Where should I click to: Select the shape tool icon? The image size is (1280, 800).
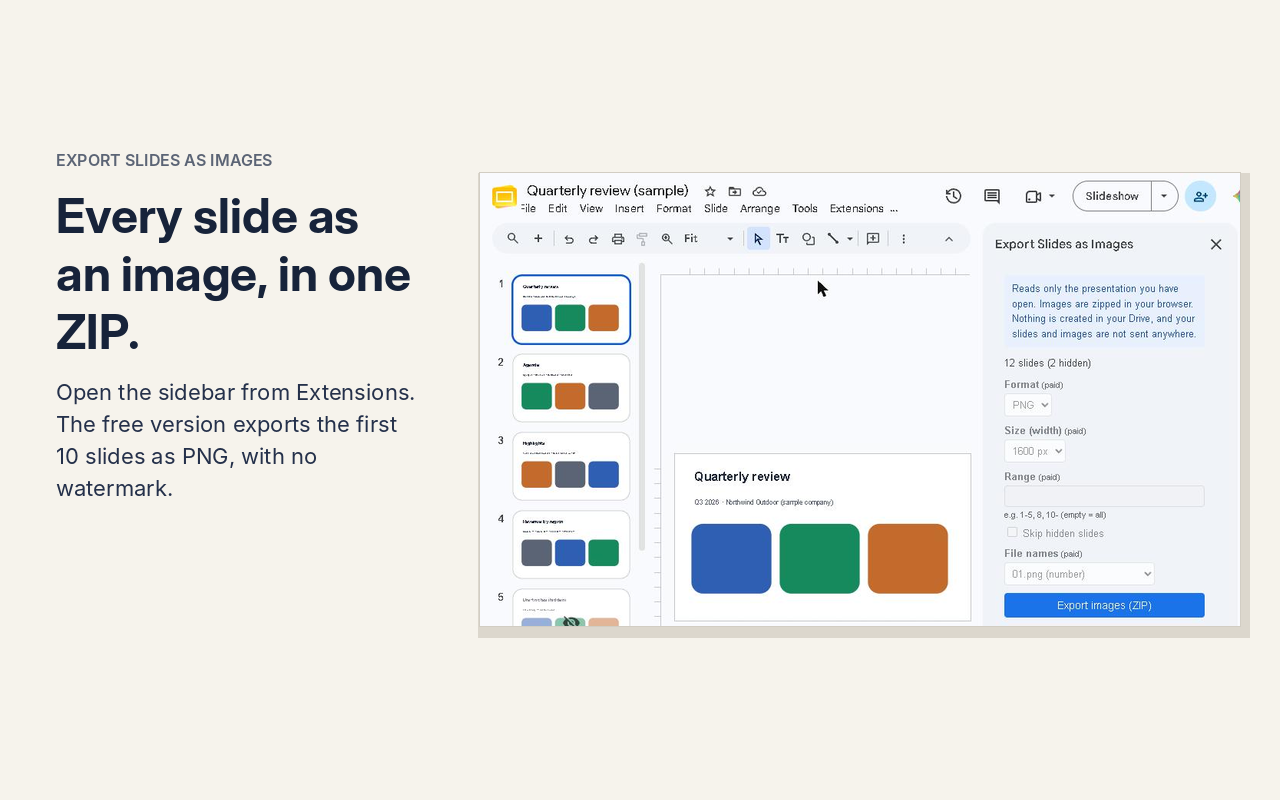click(x=808, y=239)
